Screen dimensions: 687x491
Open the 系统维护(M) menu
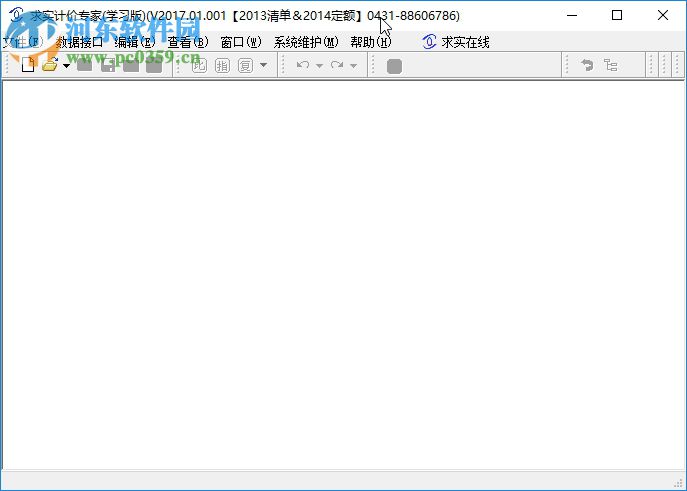point(306,42)
